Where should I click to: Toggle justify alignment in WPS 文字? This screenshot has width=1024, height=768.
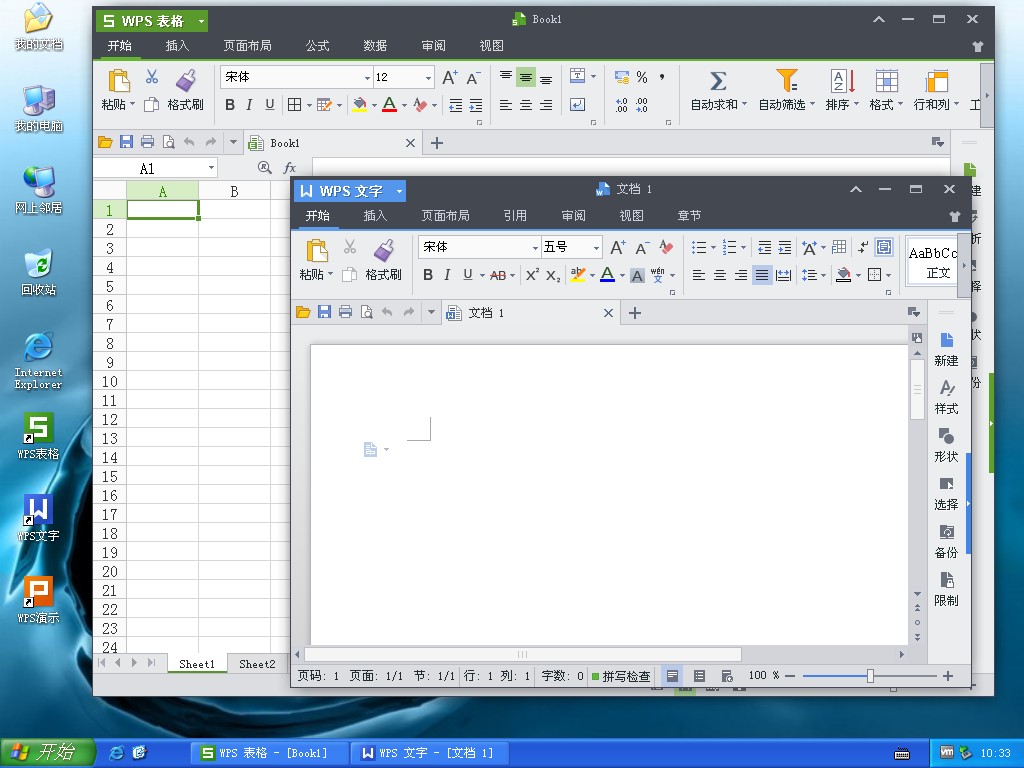(761, 275)
